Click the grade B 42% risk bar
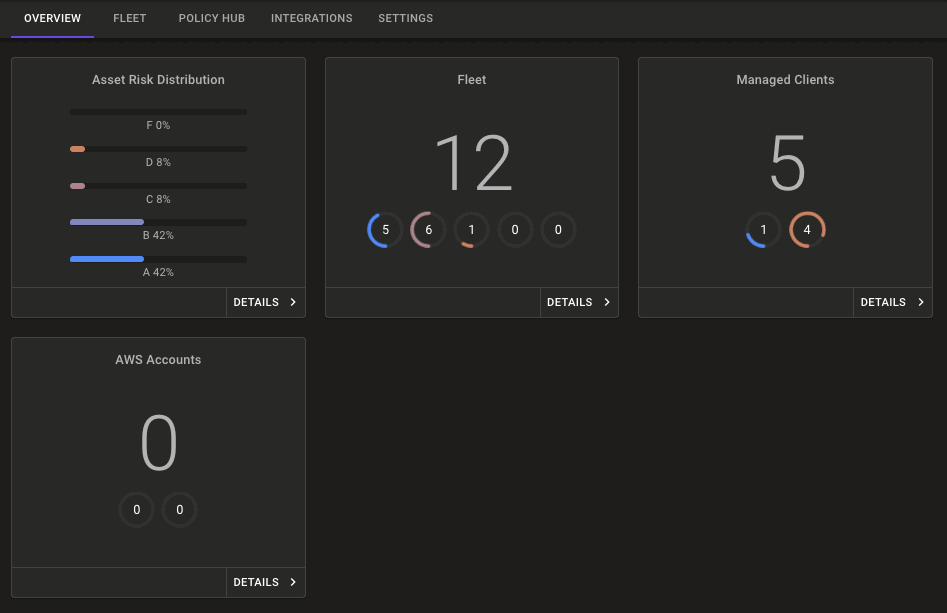The width and height of the screenshot is (947, 613). (x=158, y=222)
